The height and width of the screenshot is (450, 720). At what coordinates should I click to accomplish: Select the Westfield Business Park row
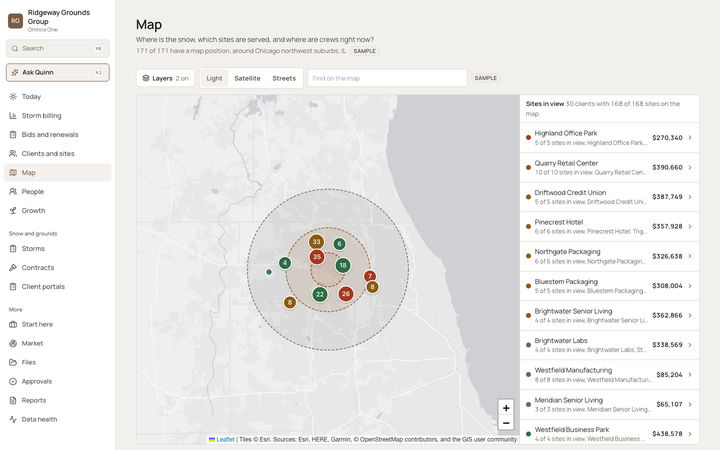point(609,433)
